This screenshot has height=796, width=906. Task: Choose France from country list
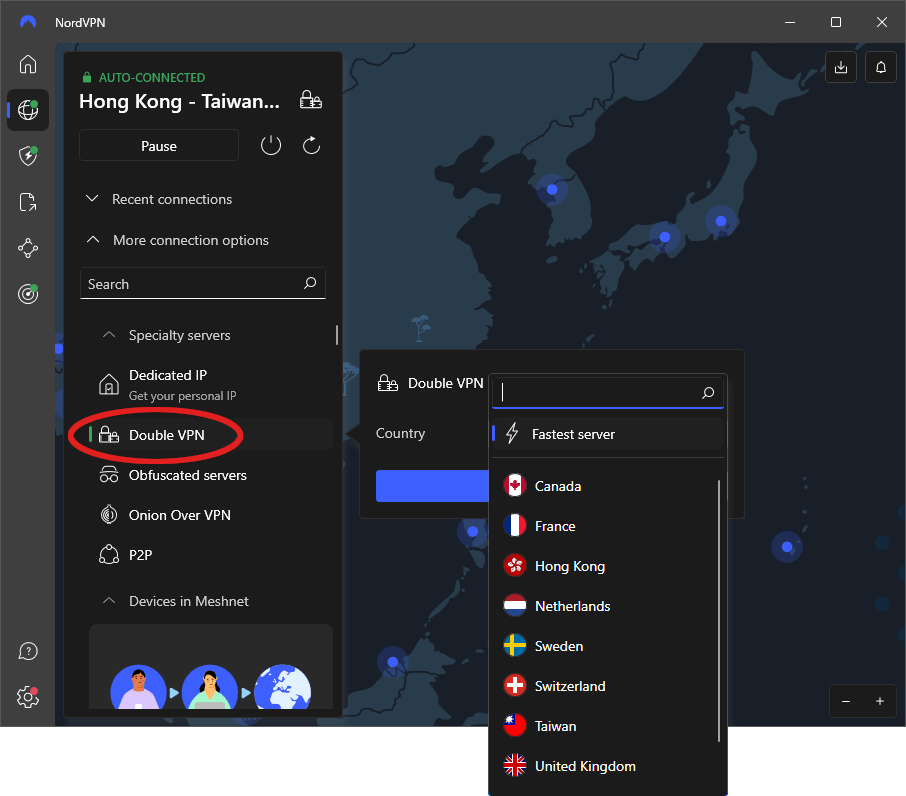pos(605,526)
